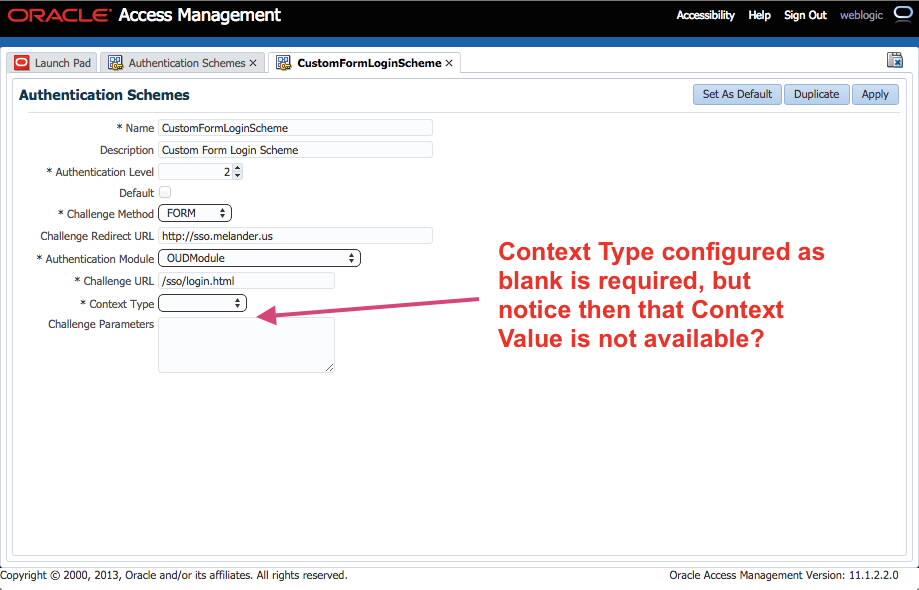This screenshot has height=590, width=919.
Task: Click the Duplicate button
Action: [x=816, y=94]
